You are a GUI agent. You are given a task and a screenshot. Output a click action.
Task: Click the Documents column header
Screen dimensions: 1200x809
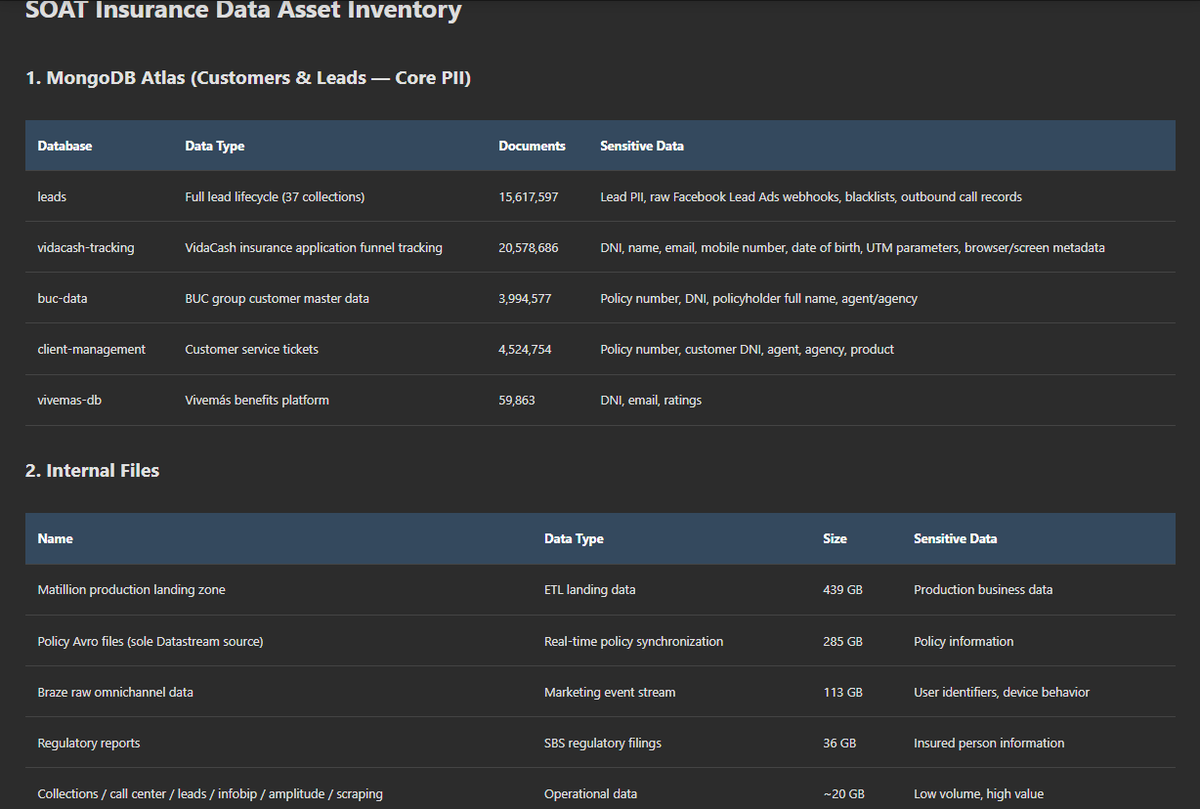pyautogui.click(x=532, y=146)
